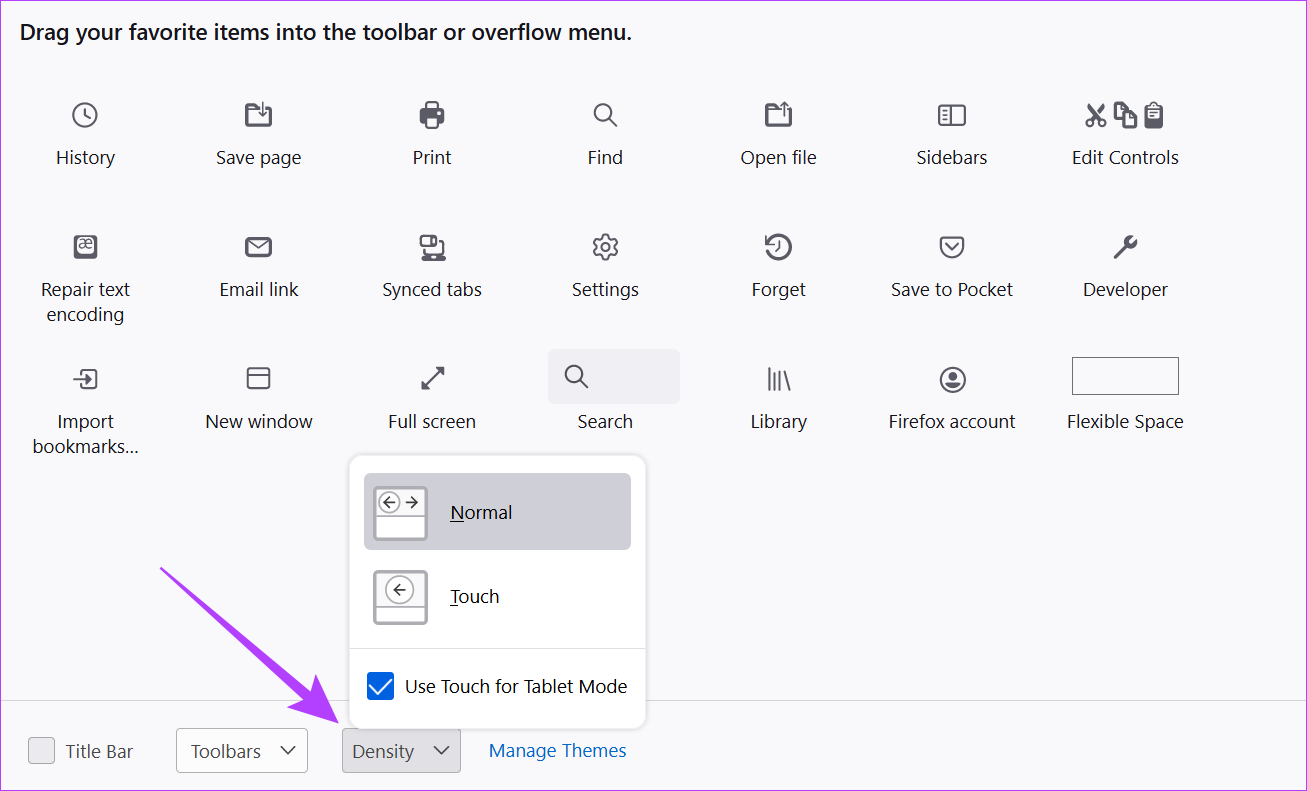Select the Repair text encoding icon
This screenshot has width=1307, height=791.
click(x=85, y=247)
